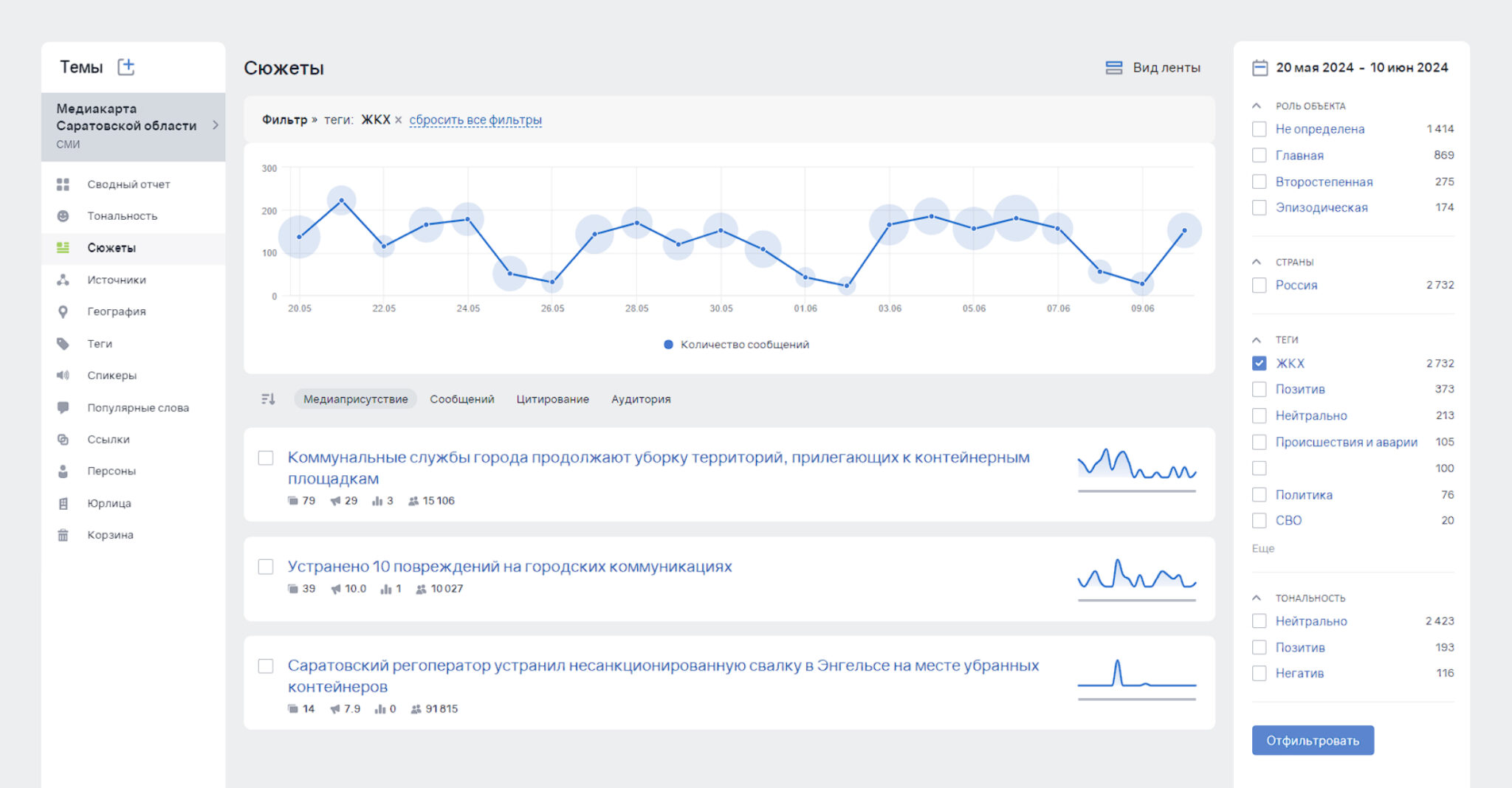Click the сбросить все фильтры link

click(475, 120)
